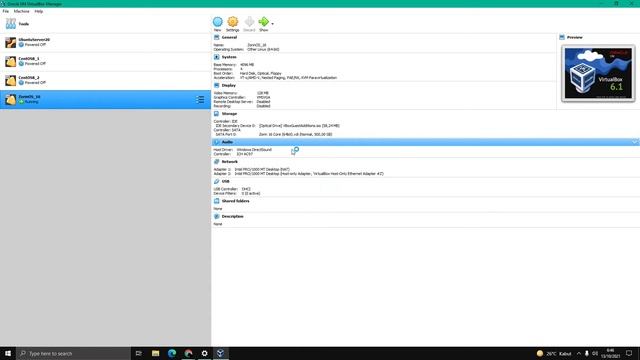The width and height of the screenshot is (640, 360).
Task: Launch Chrome from the taskbar
Action: (x=188, y=353)
